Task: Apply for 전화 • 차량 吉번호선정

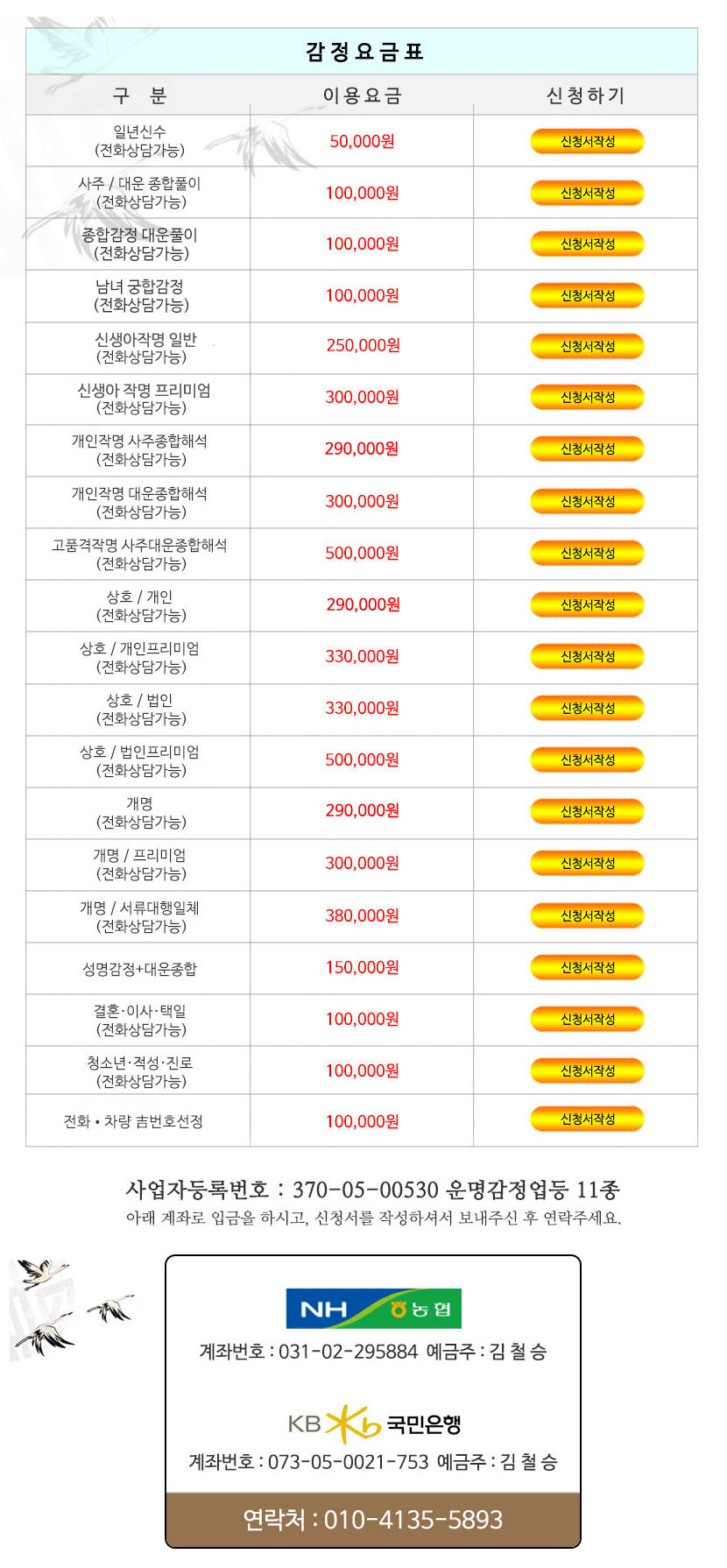Action: tap(587, 1119)
